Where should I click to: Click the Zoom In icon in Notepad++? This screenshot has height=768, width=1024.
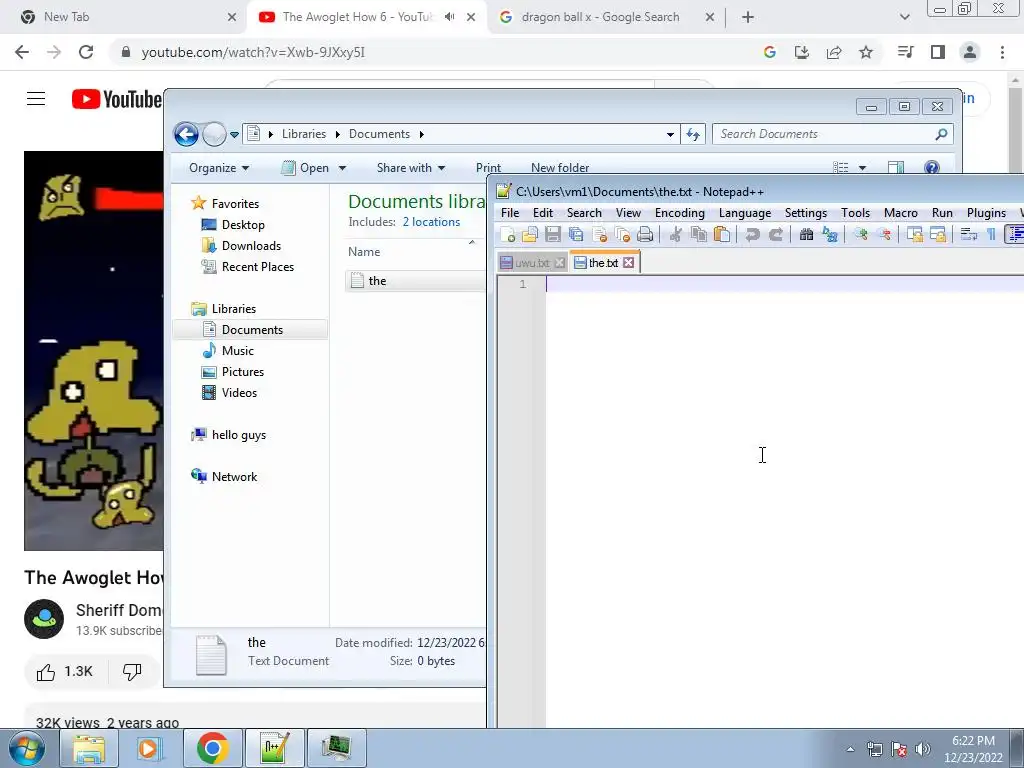861,234
